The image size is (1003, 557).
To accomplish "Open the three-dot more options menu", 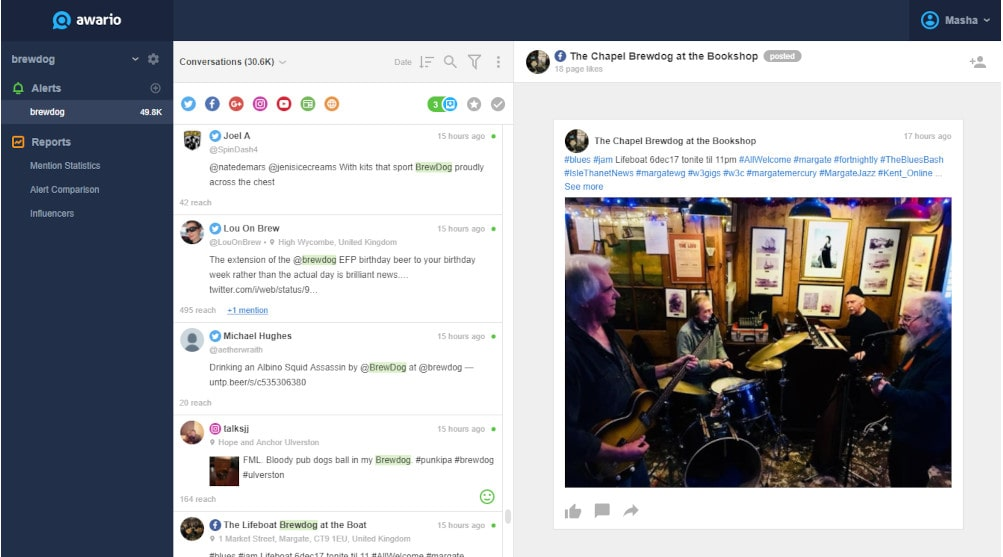I will (x=498, y=61).
